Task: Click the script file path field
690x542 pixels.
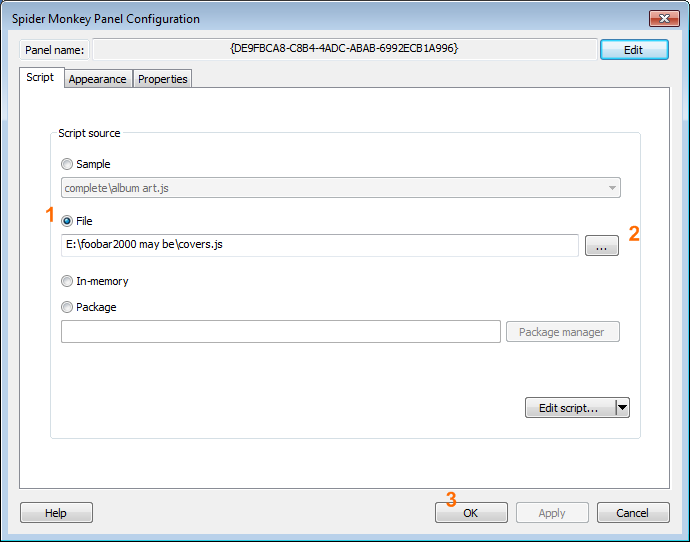Action: click(319, 245)
